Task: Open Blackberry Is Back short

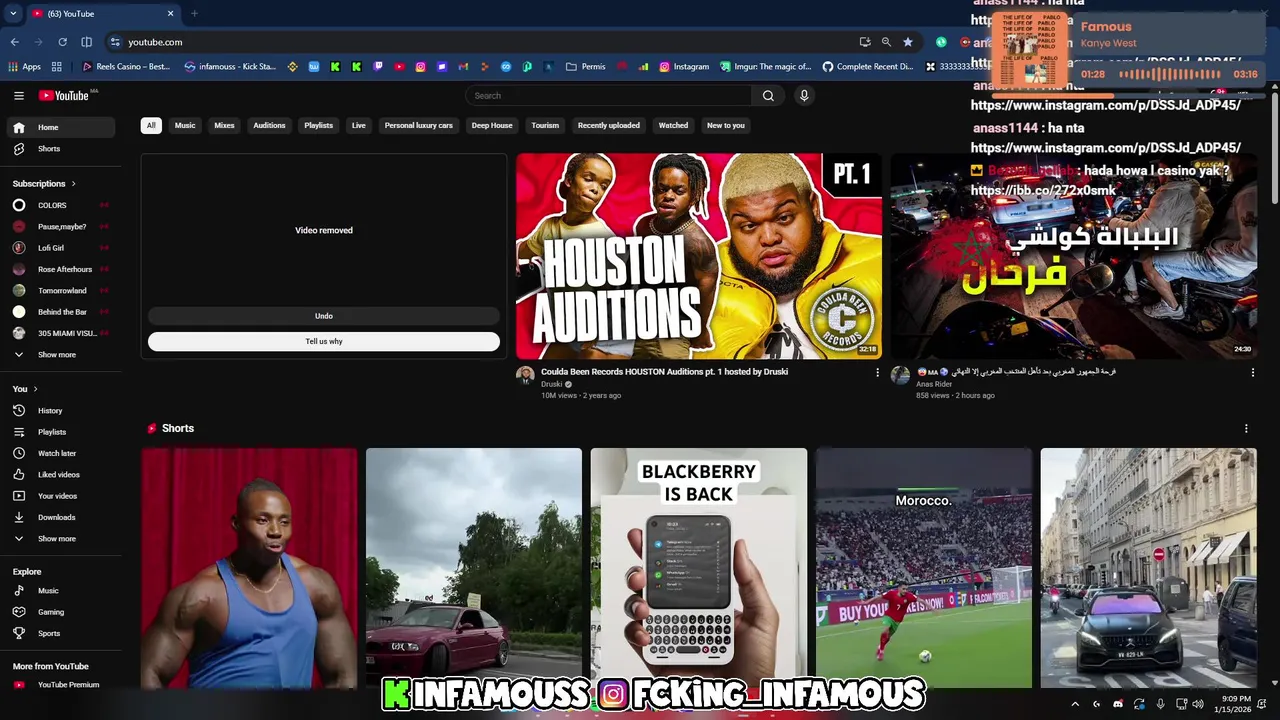Action: 699,568
